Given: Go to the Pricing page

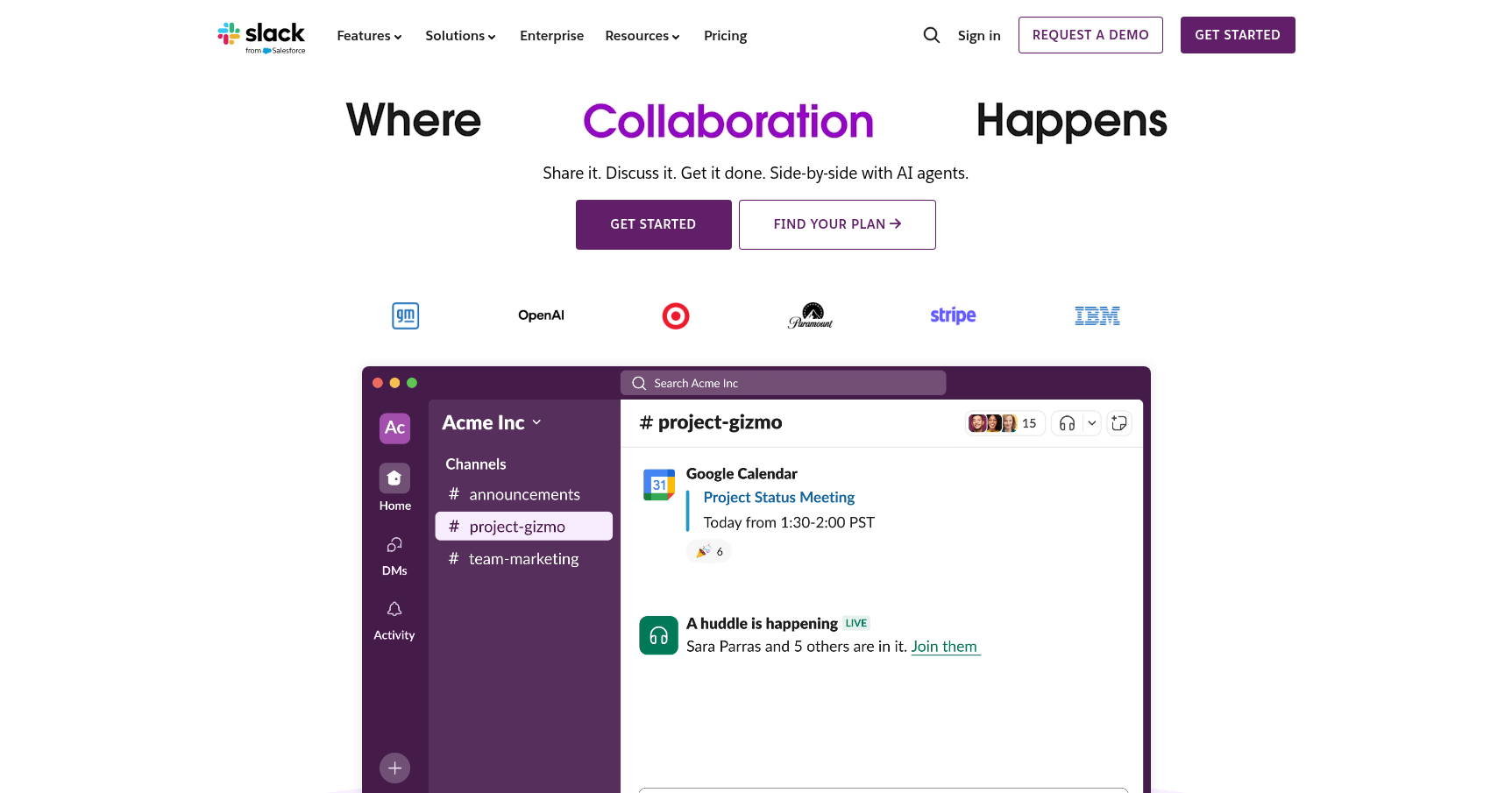Looking at the screenshot, I should (725, 36).
